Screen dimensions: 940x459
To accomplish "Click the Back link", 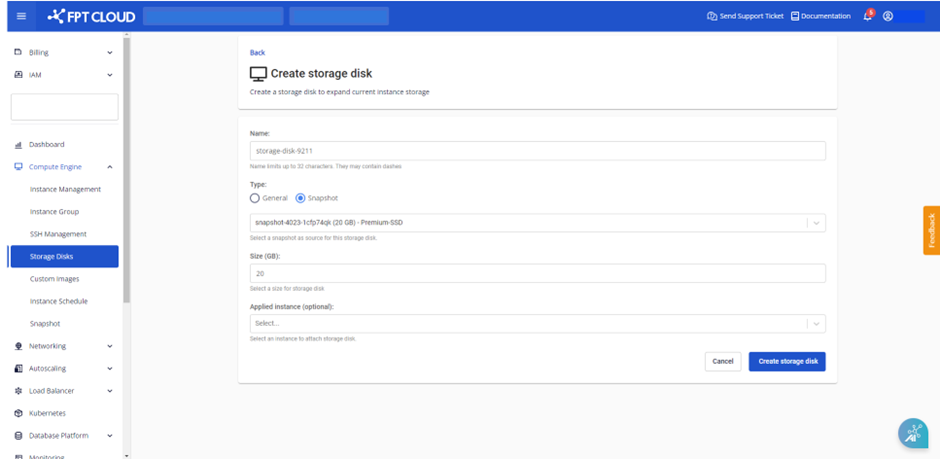I will click(257, 52).
